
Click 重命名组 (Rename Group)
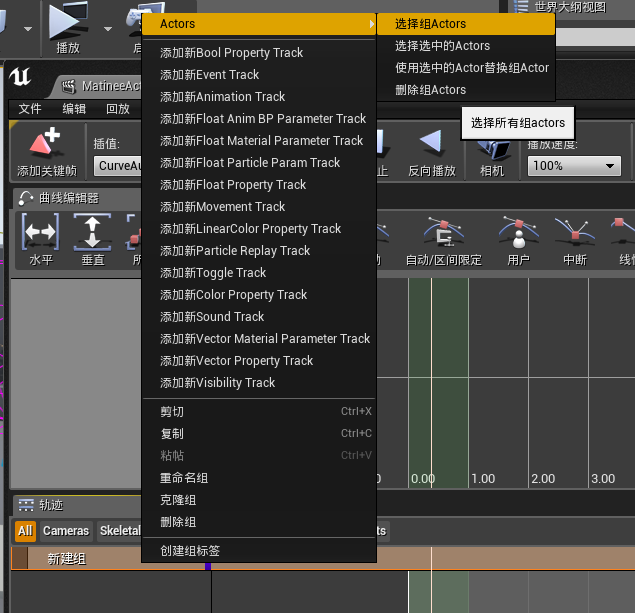pyautogui.click(x=259, y=478)
